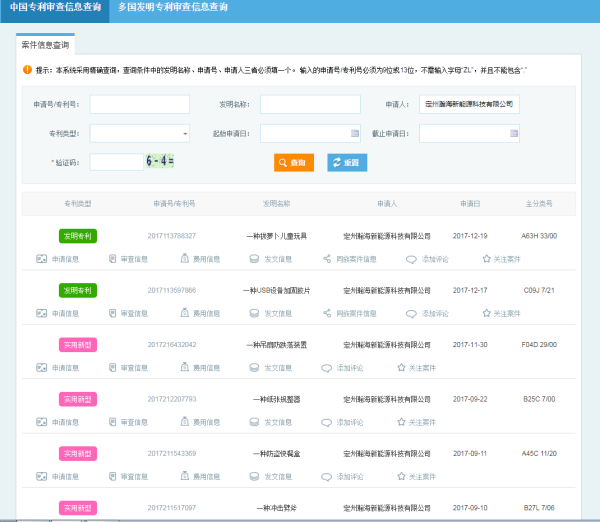
Task: Expand the 专利类型 dropdown
Action: [x=185, y=133]
